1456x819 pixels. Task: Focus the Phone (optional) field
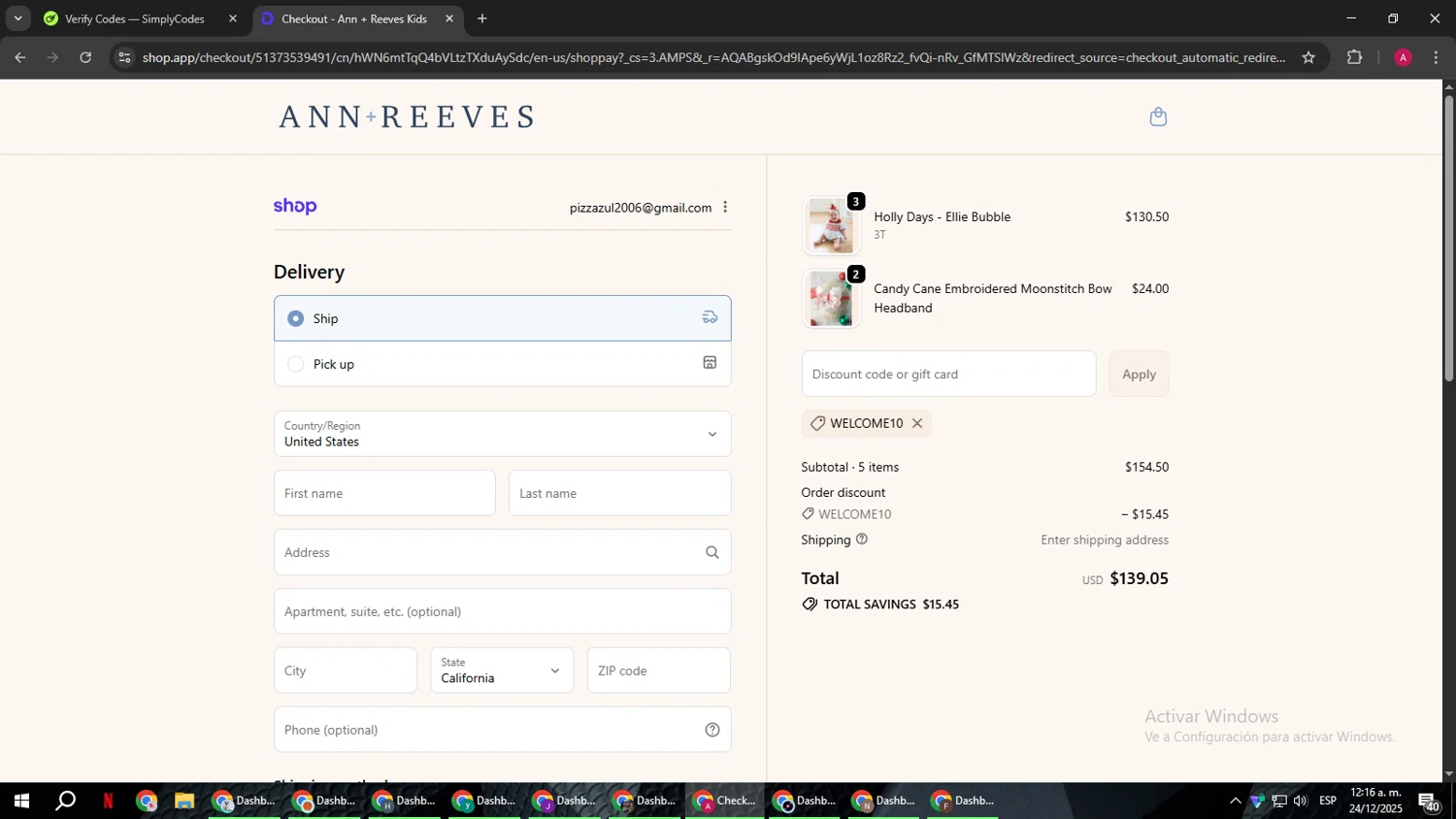[x=502, y=730]
